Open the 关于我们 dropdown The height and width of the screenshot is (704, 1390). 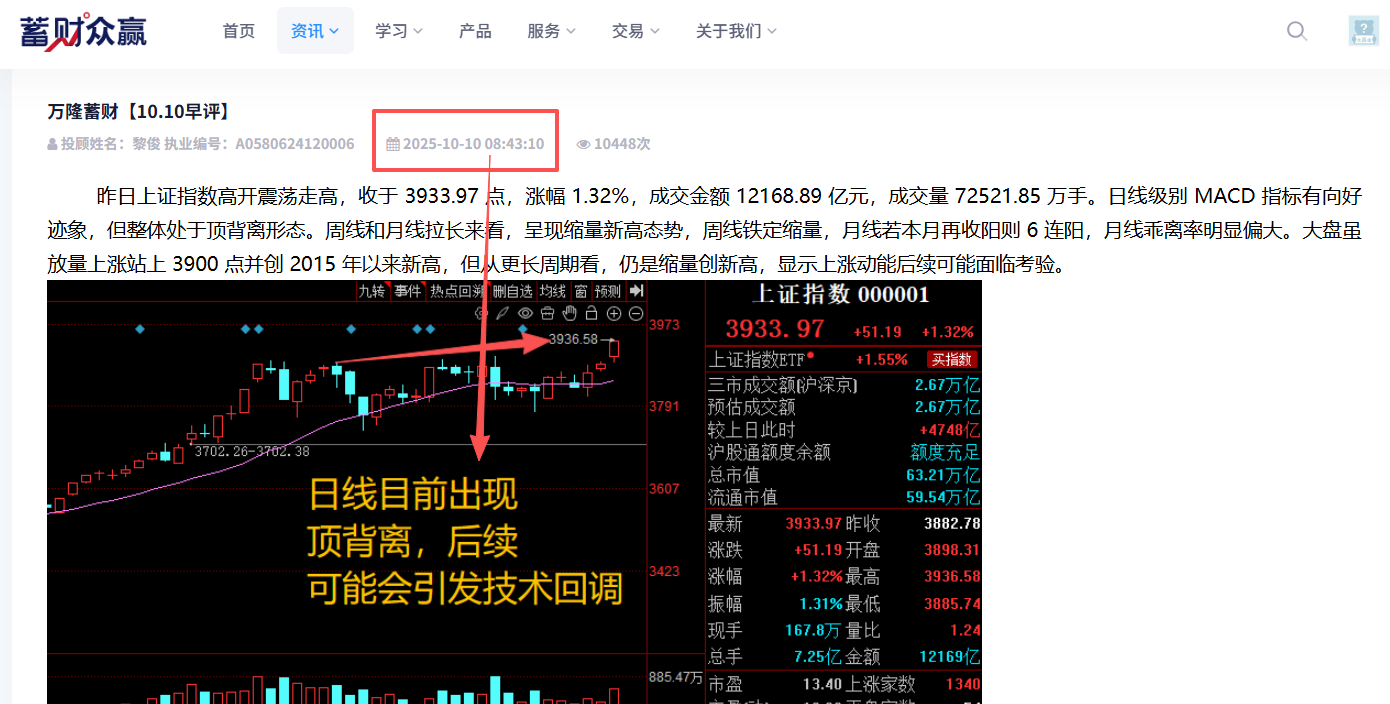pos(736,31)
